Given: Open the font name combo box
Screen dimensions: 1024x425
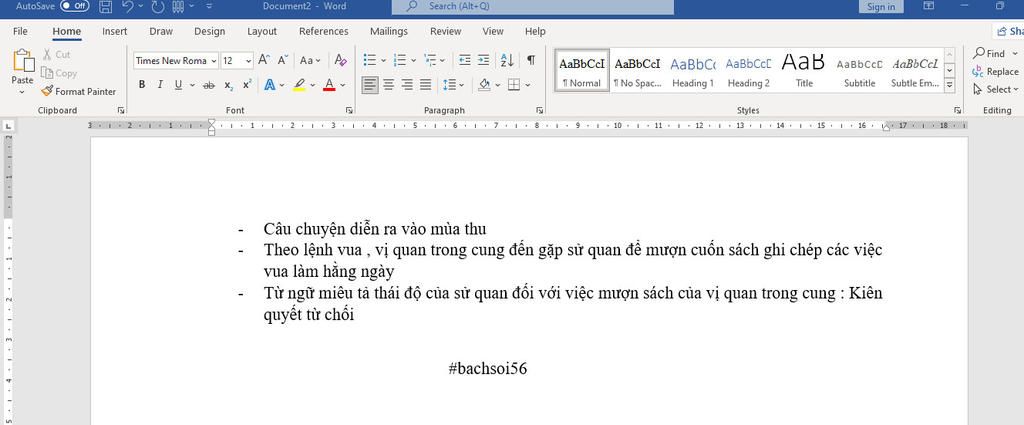Looking at the screenshot, I should click(x=176, y=61).
